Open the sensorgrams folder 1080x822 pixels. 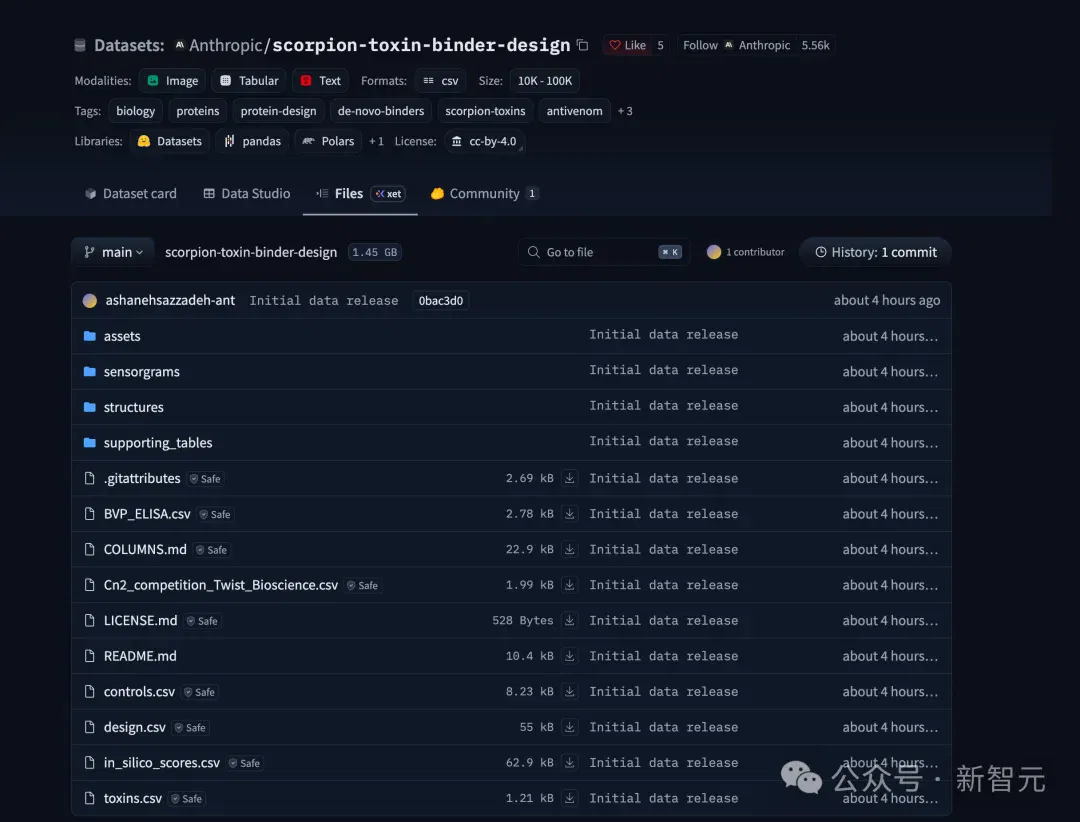pyautogui.click(x=141, y=371)
